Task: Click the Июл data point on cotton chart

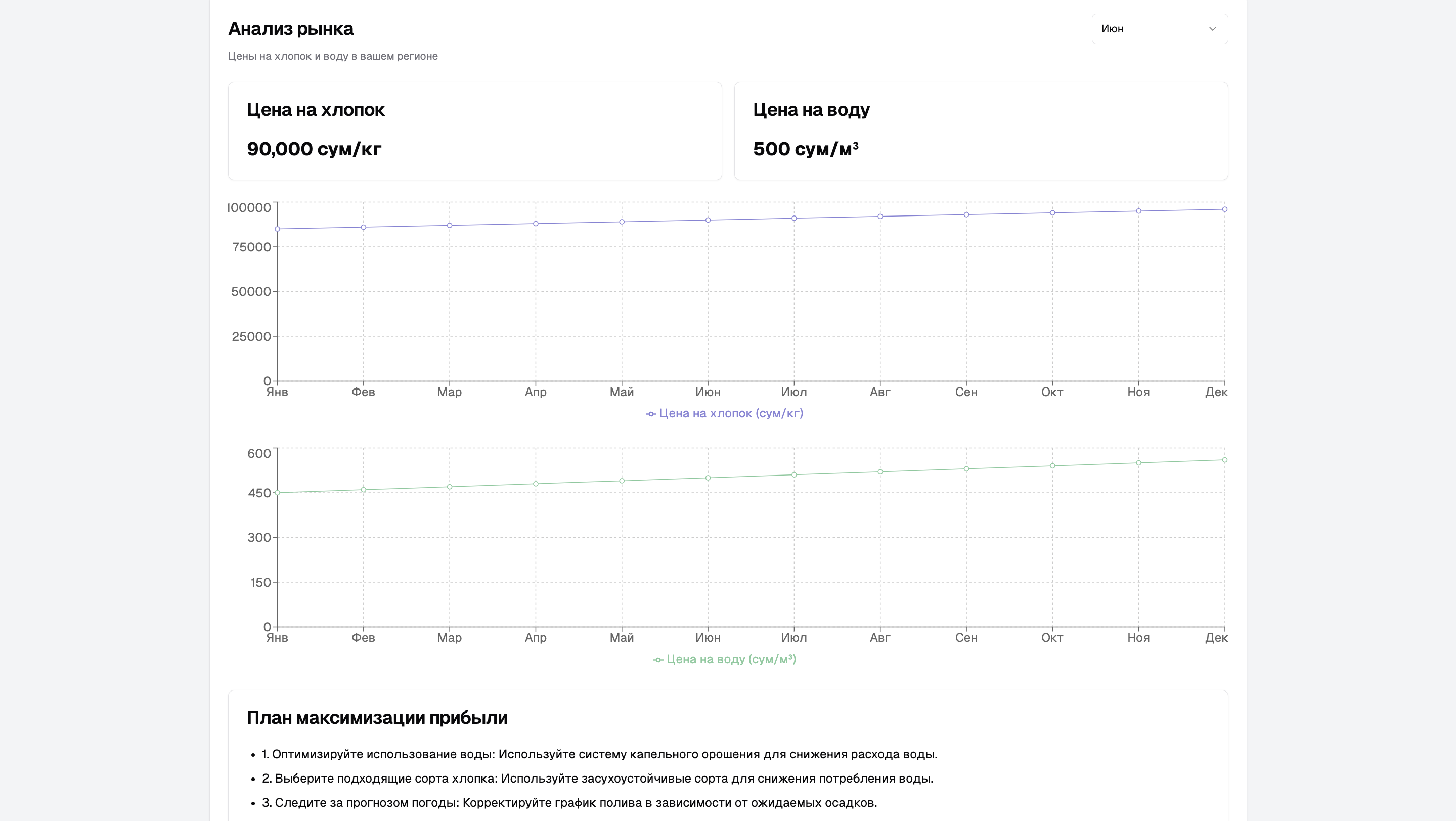Action: tap(794, 218)
